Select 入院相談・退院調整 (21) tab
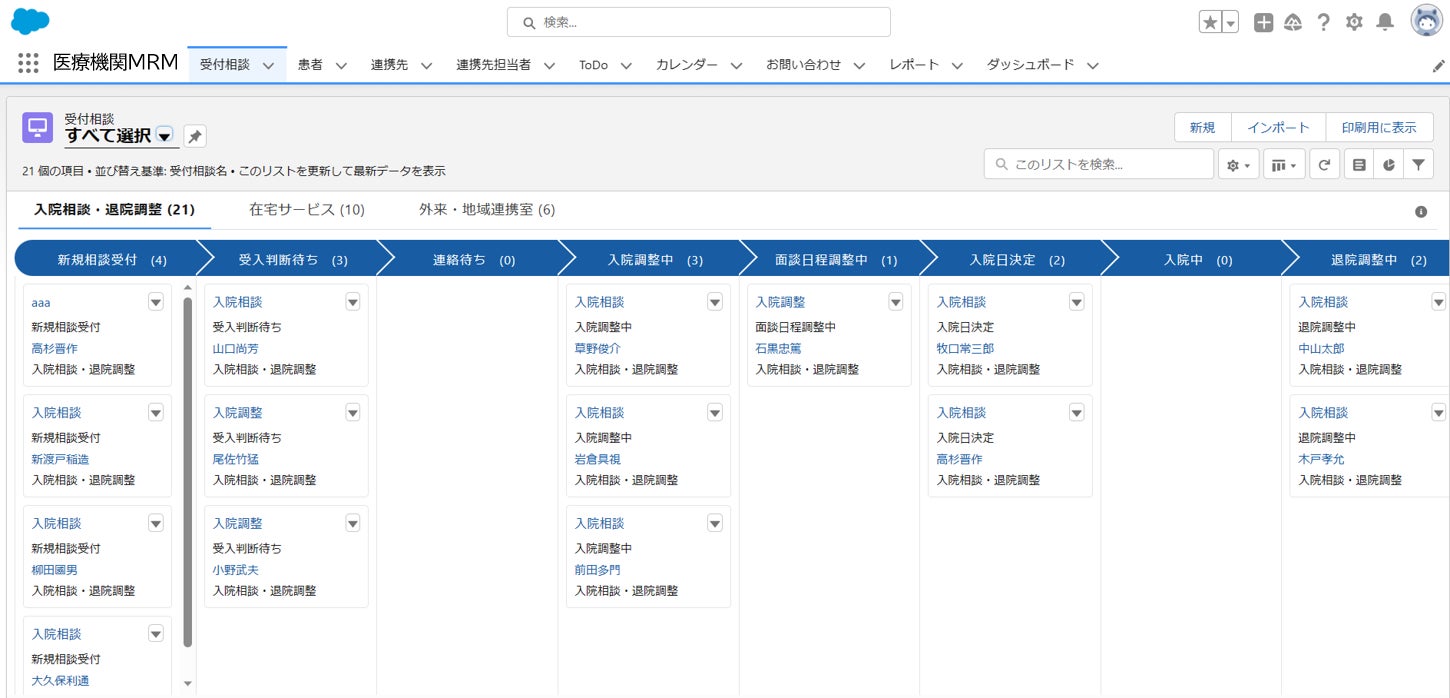Screen dimensions: 1450x698 tap(114, 210)
